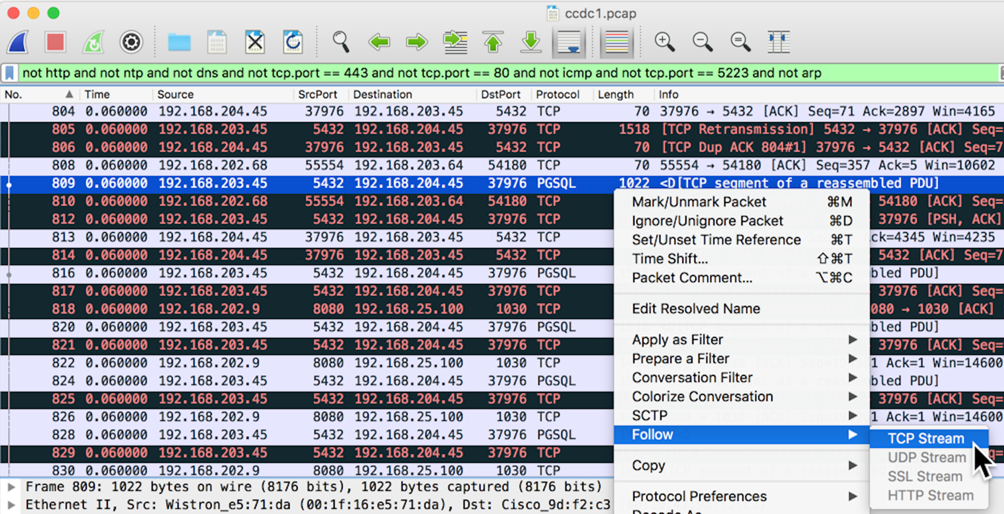This screenshot has height=514, width=1004.
Task: Click resize columns toolbar icon
Action: (x=779, y=42)
